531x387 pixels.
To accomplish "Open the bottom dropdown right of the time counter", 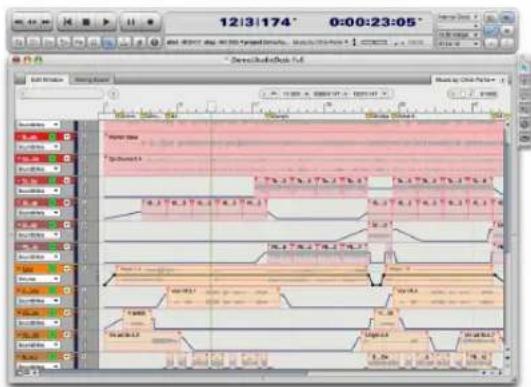I will [x=459, y=44].
